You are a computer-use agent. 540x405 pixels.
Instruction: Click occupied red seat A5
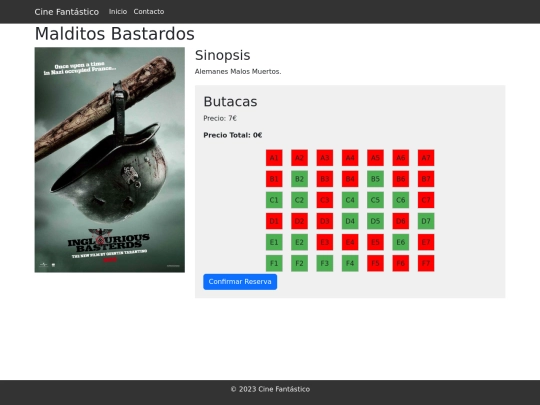[x=375, y=158]
